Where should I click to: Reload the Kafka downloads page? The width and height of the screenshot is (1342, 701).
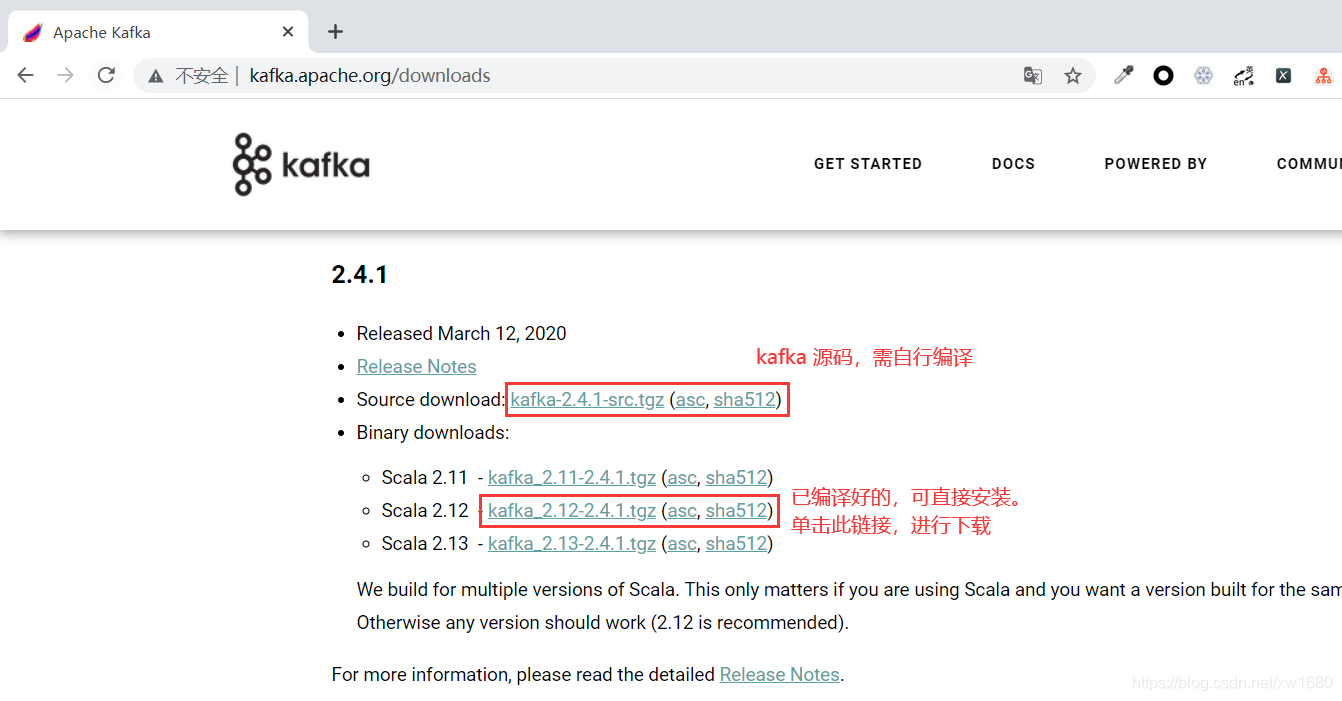click(106, 75)
